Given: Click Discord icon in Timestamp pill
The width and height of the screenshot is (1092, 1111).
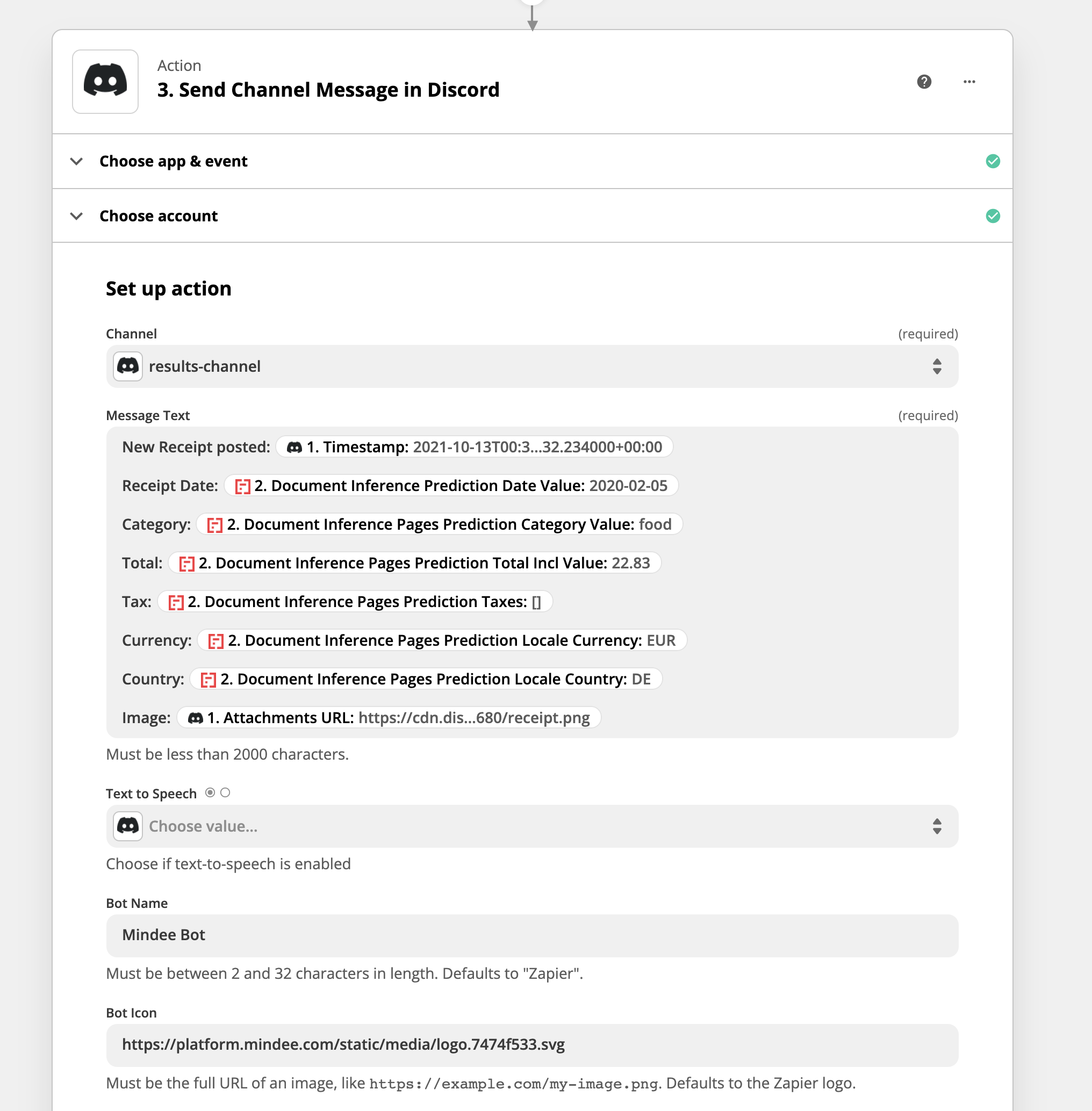Looking at the screenshot, I should 294,446.
